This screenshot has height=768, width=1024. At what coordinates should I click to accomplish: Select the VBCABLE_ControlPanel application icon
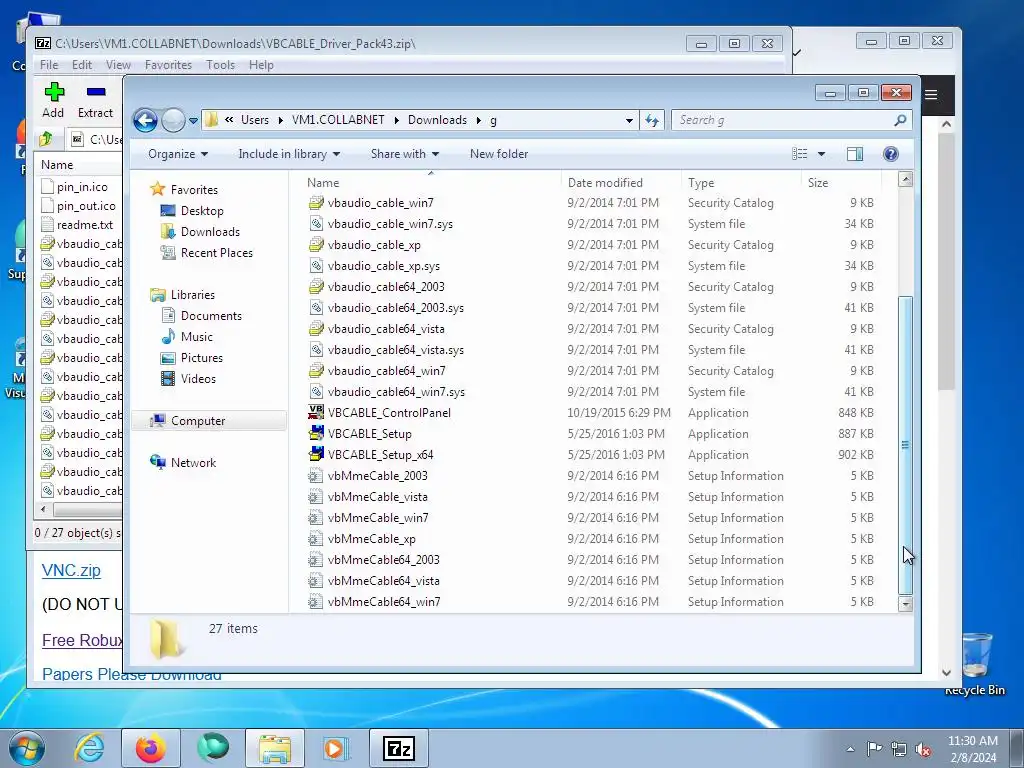coord(316,413)
